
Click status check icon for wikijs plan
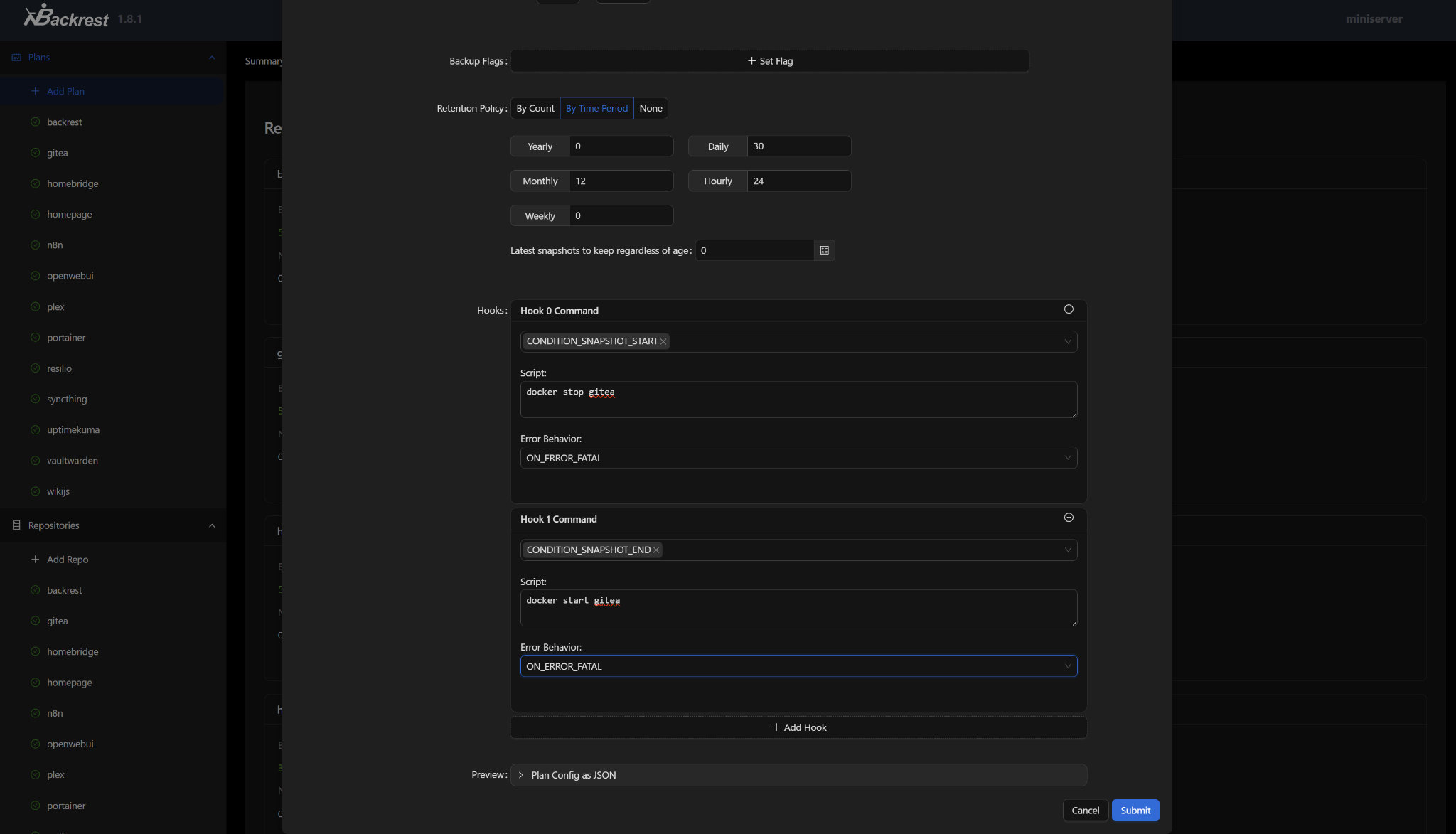35,491
